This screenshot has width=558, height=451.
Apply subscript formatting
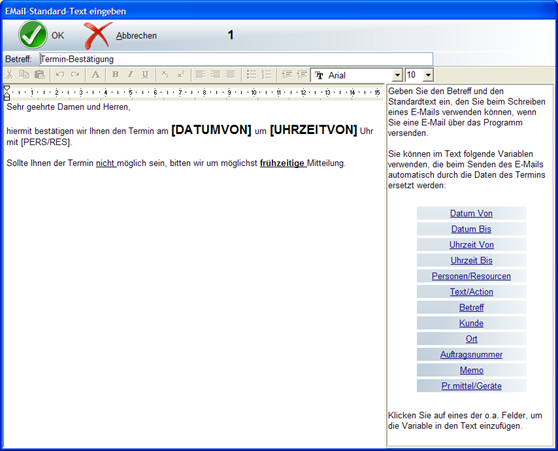[165, 74]
